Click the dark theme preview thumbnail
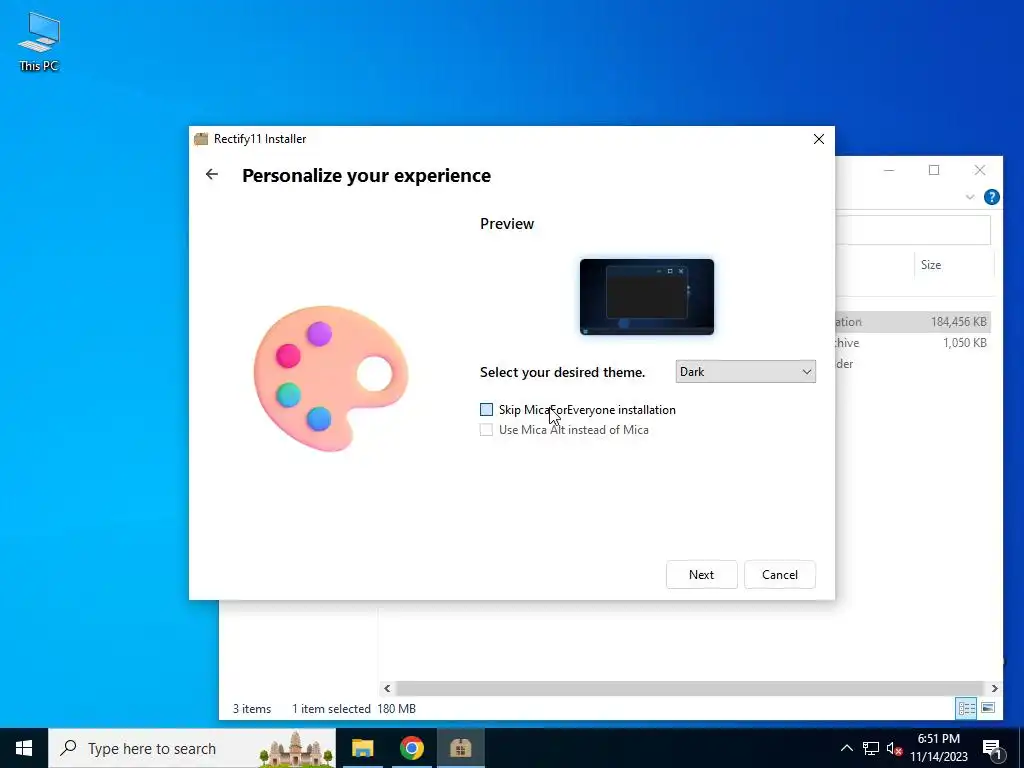The width and height of the screenshot is (1024, 768). tap(647, 297)
